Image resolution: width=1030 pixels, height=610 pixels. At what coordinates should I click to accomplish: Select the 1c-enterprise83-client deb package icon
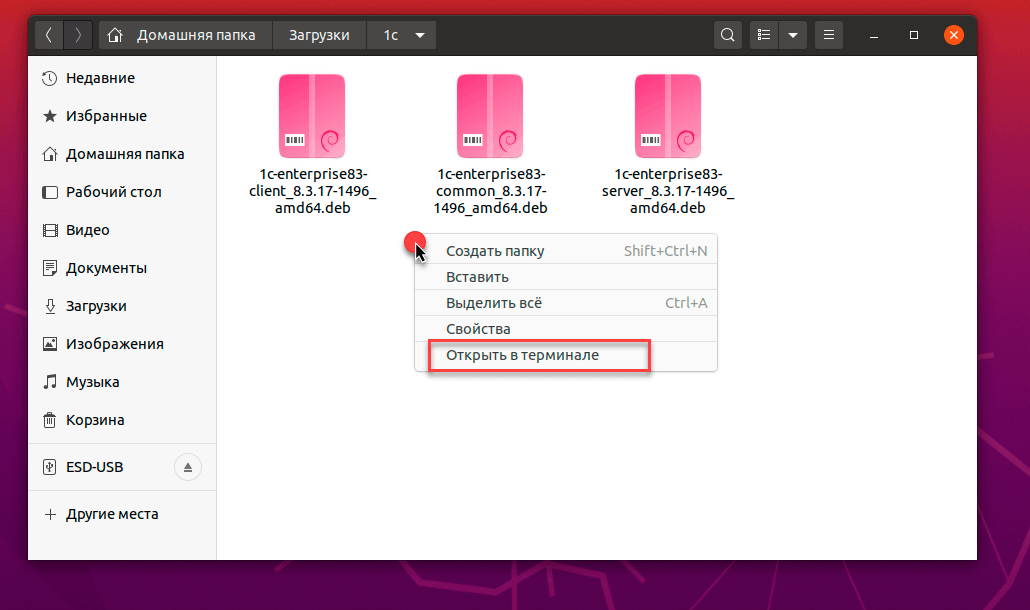312,116
